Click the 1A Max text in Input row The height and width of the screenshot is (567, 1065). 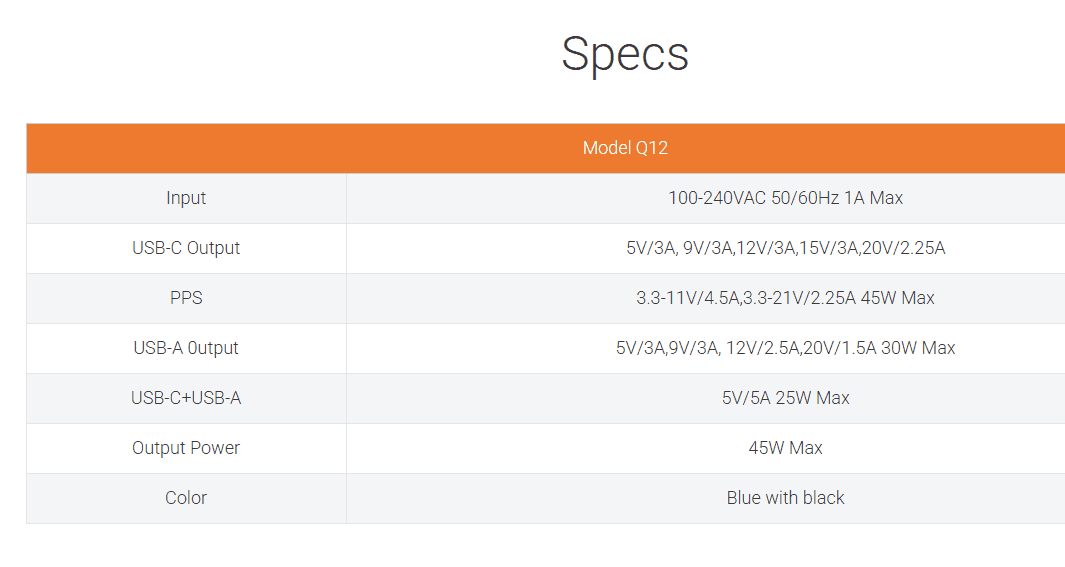point(874,198)
